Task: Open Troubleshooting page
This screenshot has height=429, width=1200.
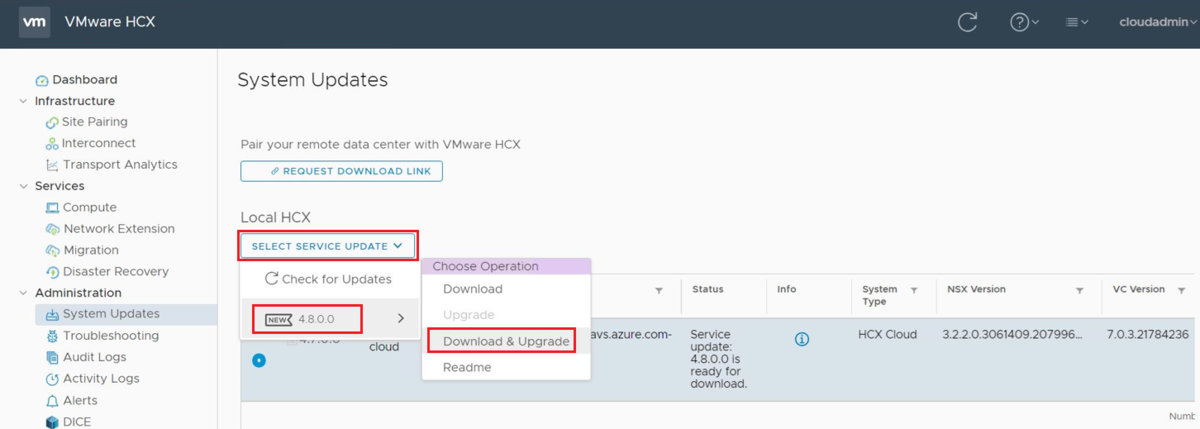Action: pos(111,336)
